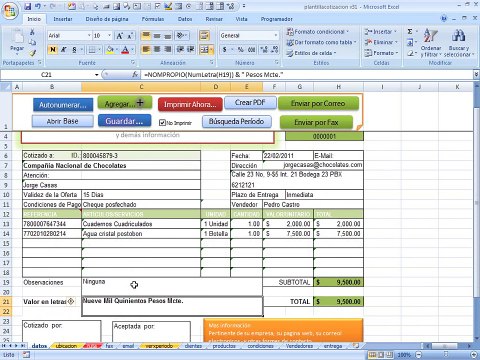Toggle Negrita bold formatting
480x360 pixels.
[x=53, y=50]
